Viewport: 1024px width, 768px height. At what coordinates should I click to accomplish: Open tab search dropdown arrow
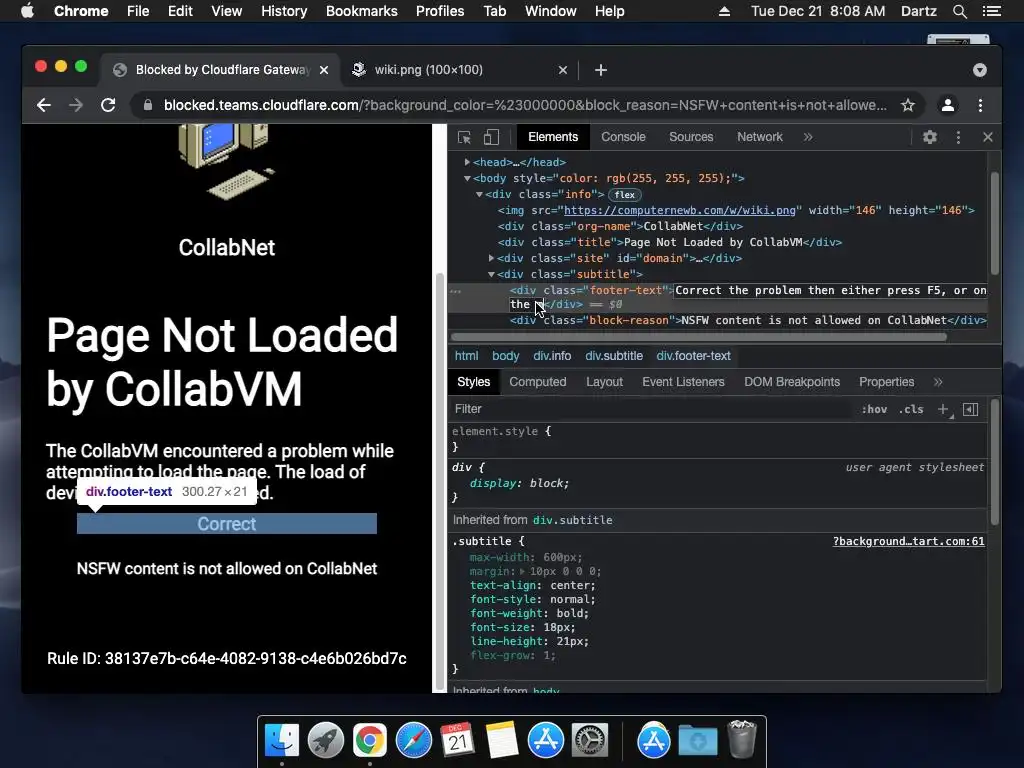click(x=980, y=70)
